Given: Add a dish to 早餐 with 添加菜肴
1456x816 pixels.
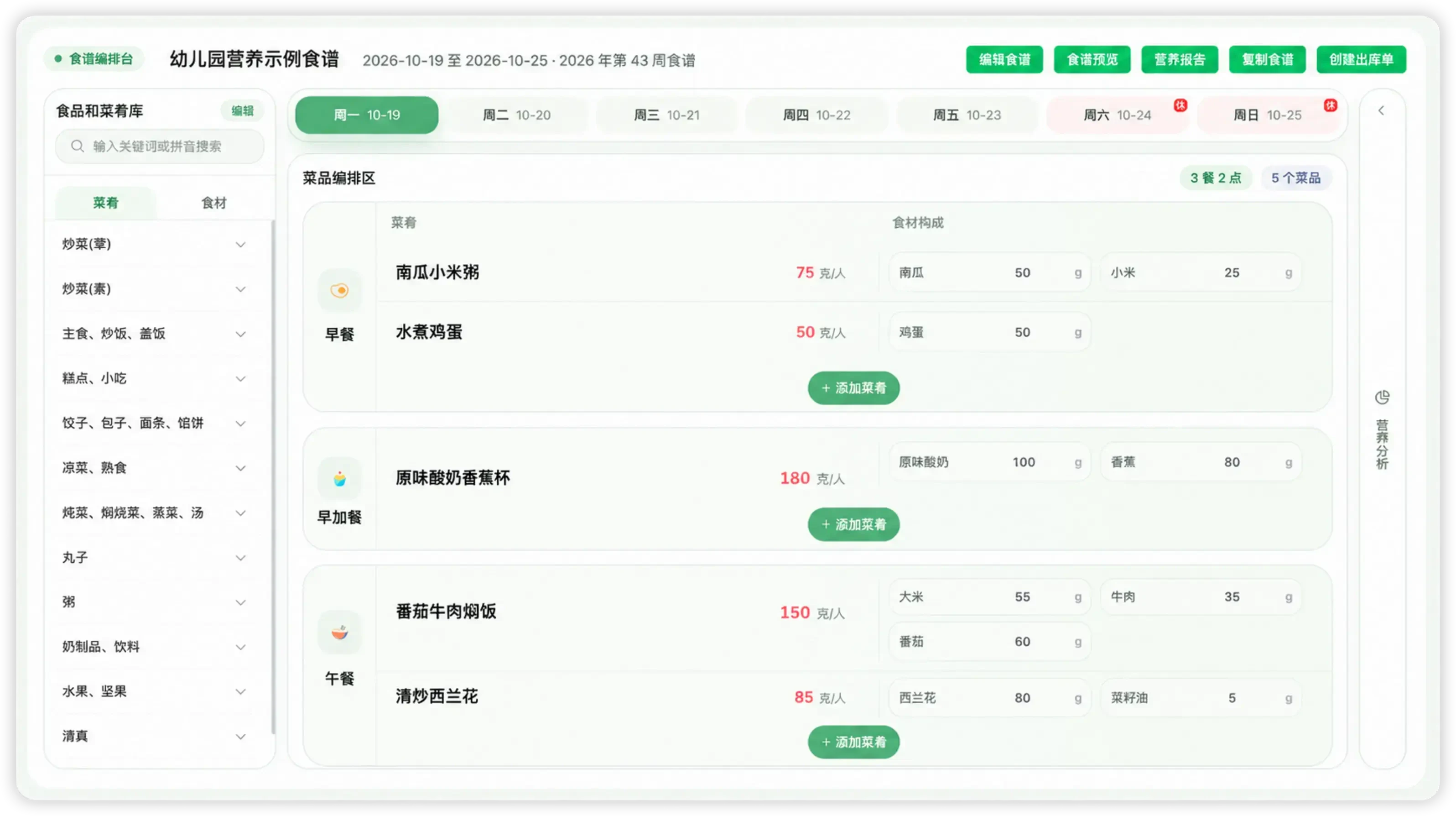Looking at the screenshot, I should [853, 388].
